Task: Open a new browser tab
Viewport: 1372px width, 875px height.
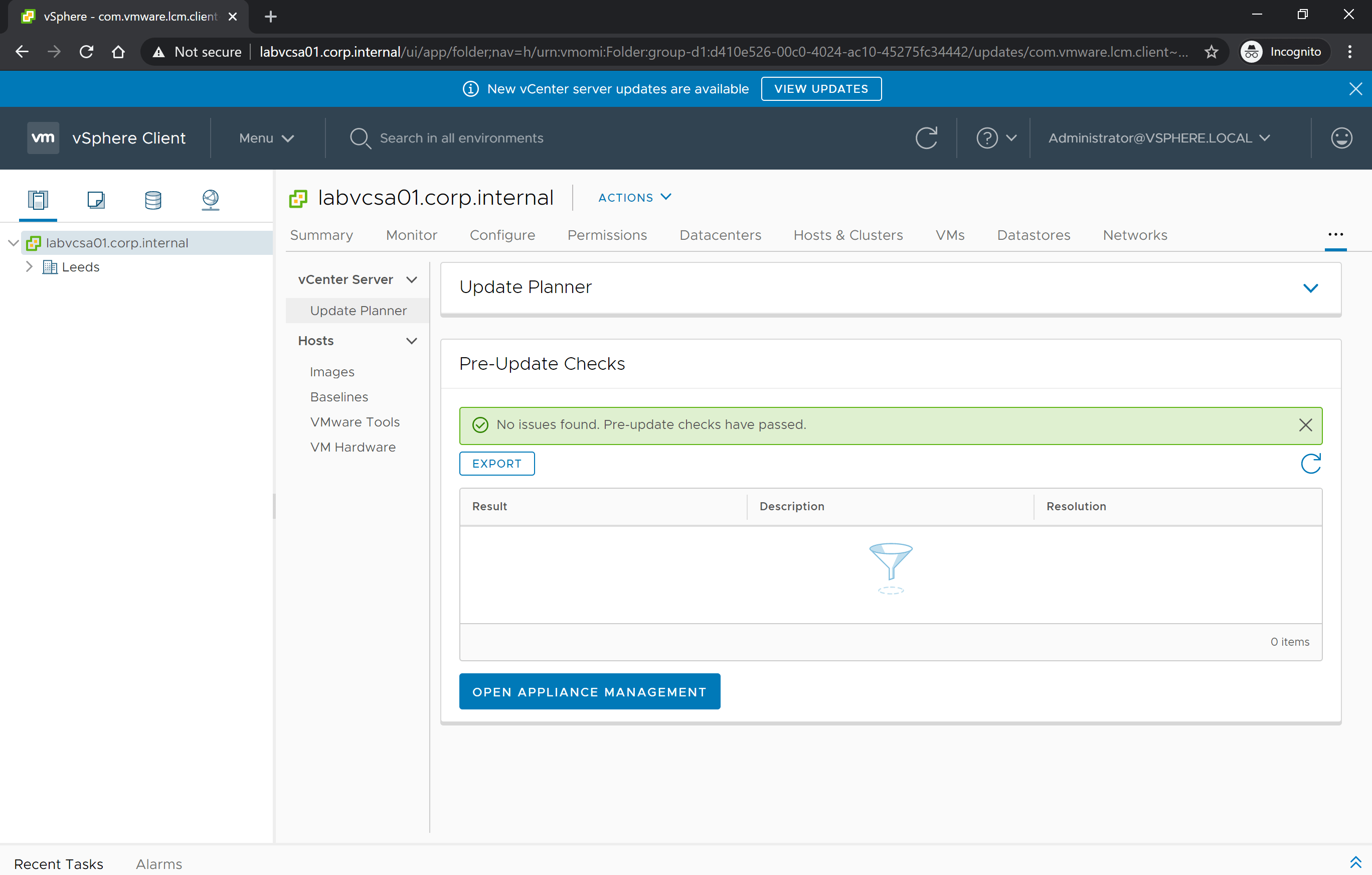Action: pyautogui.click(x=271, y=17)
